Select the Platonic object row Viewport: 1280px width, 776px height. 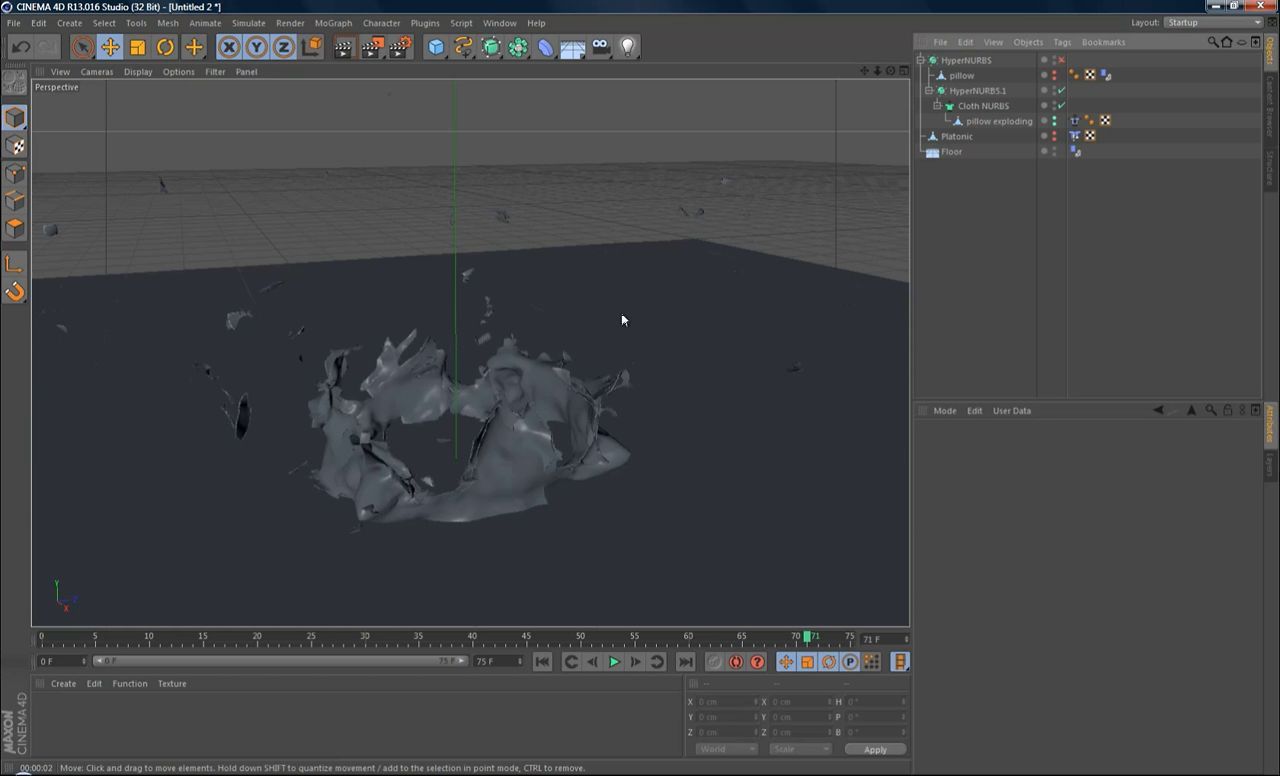coord(956,136)
